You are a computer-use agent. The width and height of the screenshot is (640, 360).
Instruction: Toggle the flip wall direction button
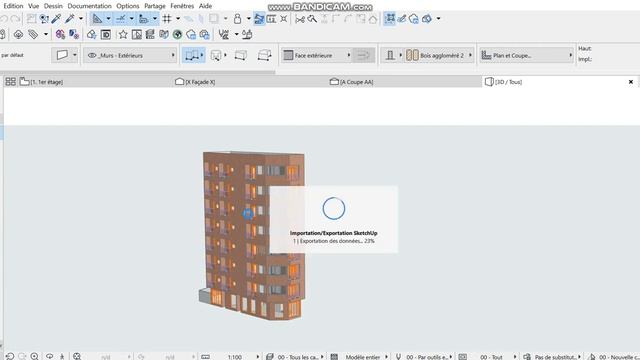(363, 55)
